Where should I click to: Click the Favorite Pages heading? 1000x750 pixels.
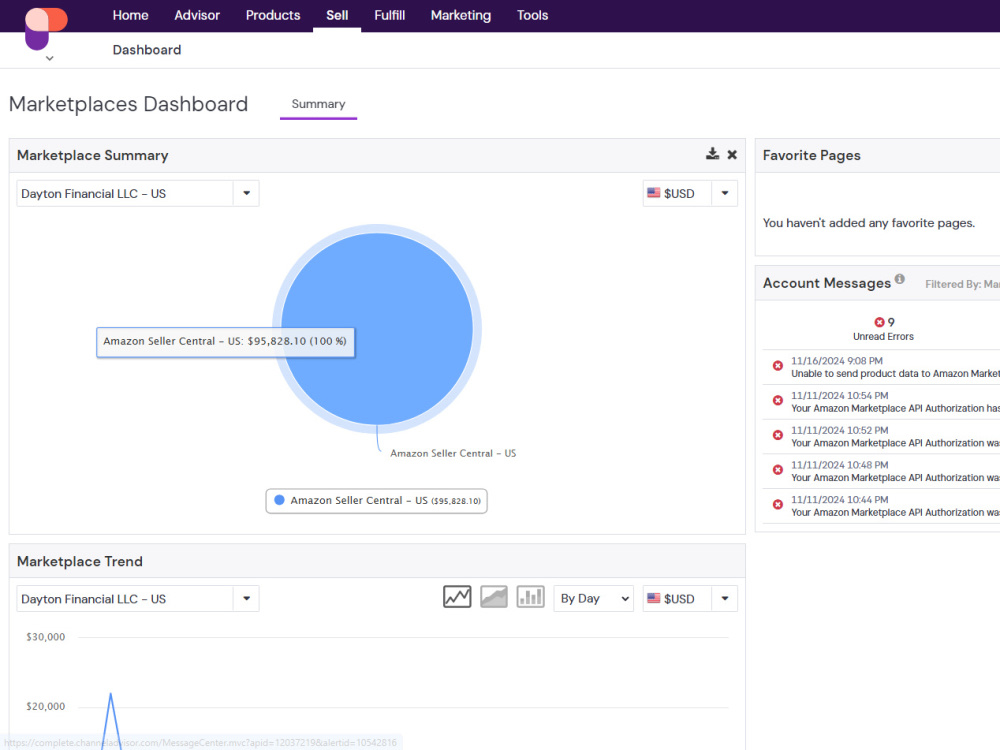(811, 155)
